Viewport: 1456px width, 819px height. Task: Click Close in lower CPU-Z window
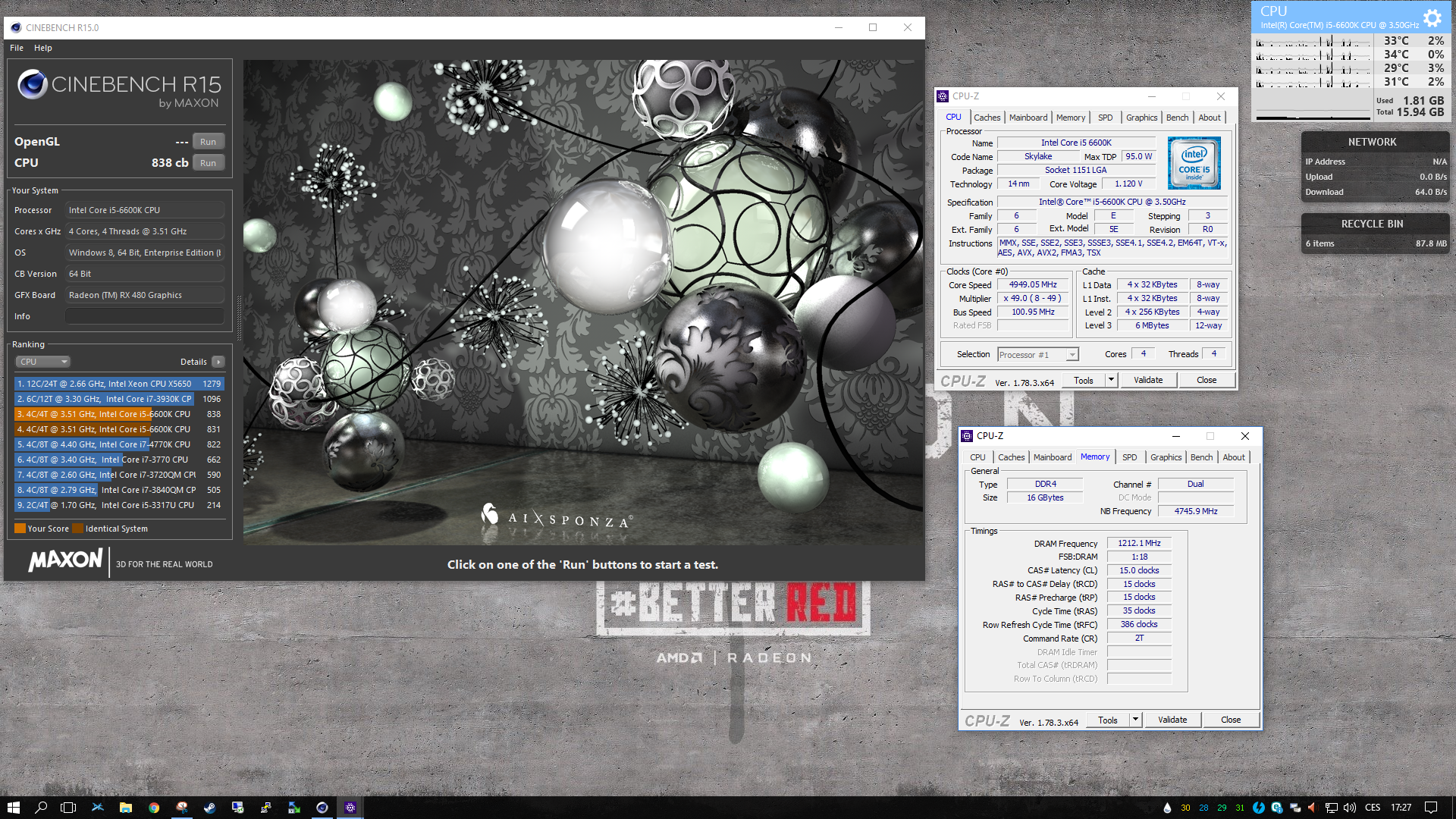coord(1231,720)
